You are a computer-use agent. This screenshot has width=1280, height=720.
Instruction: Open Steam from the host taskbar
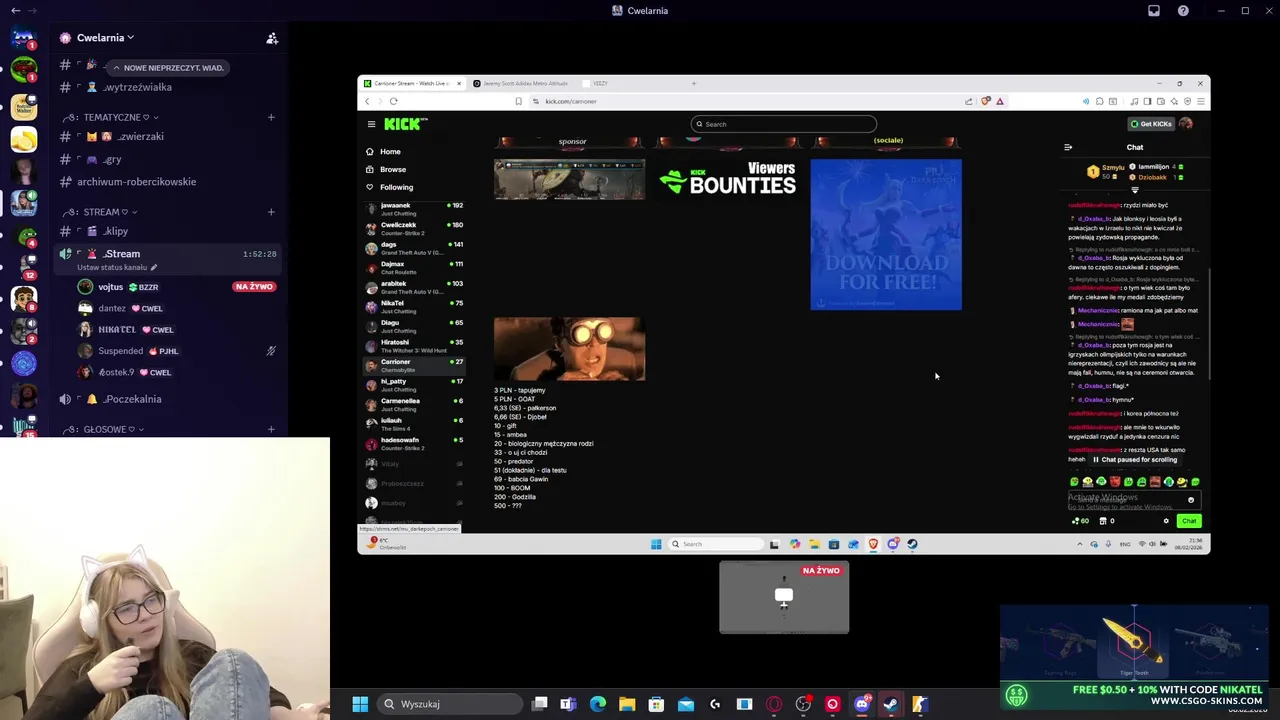point(890,704)
